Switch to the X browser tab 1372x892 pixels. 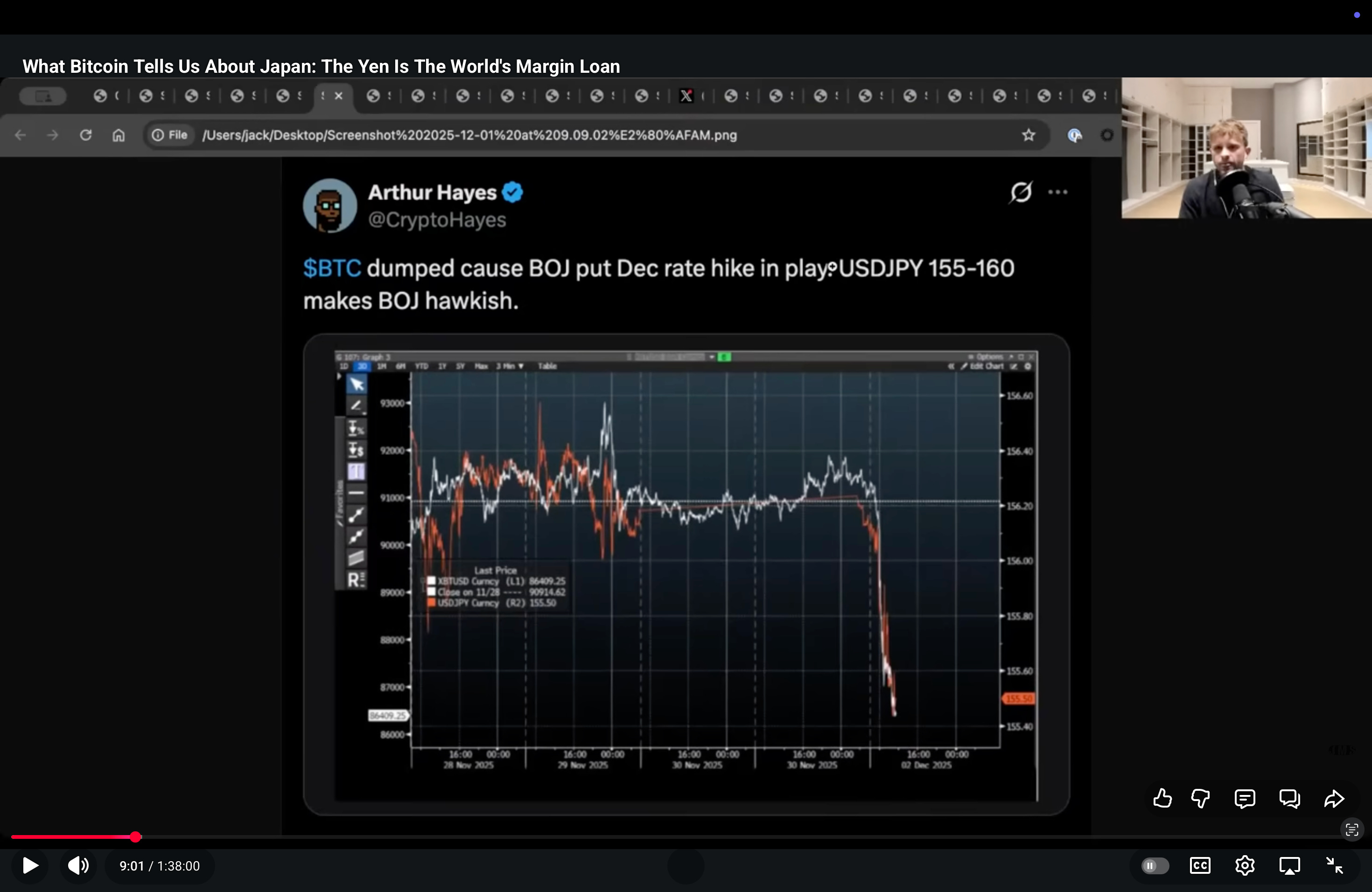(686, 96)
